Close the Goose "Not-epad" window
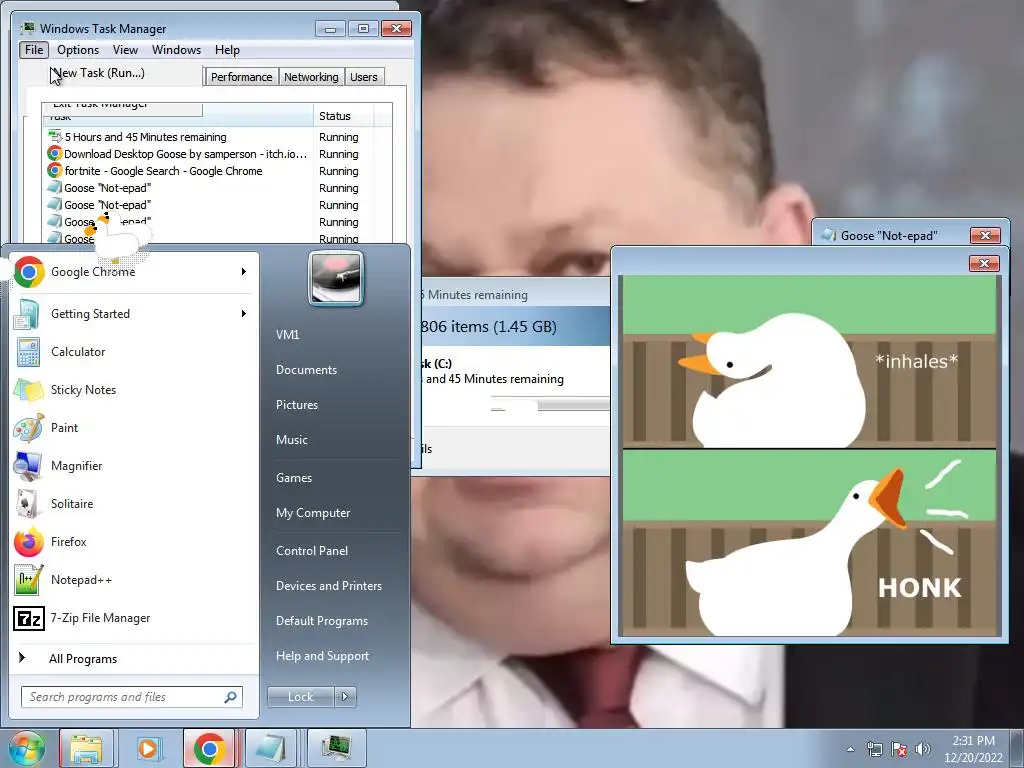Screen dimensions: 1024x768 [x=985, y=236]
